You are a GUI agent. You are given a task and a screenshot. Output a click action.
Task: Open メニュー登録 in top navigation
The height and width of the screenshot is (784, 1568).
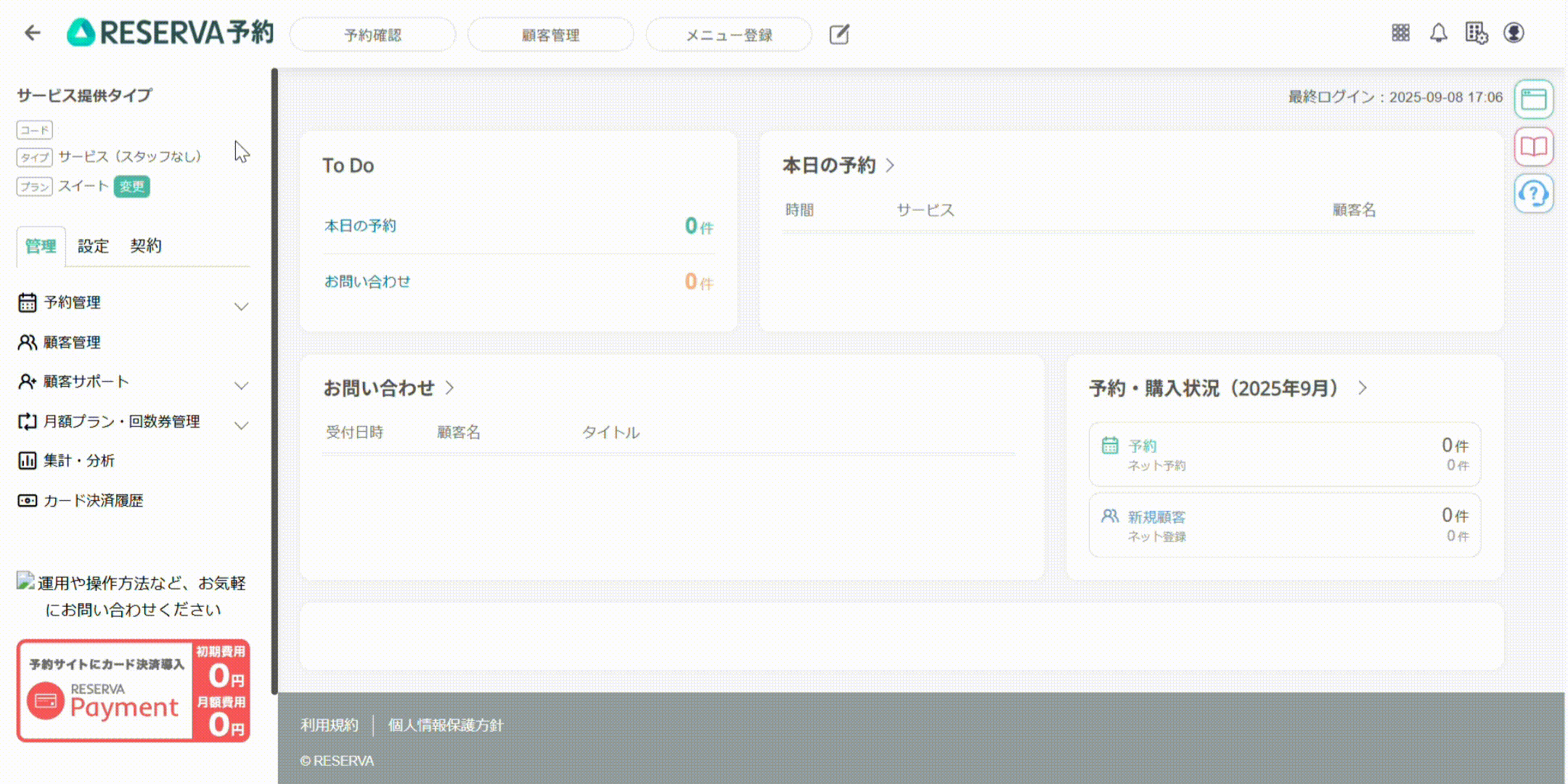click(729, 35)
